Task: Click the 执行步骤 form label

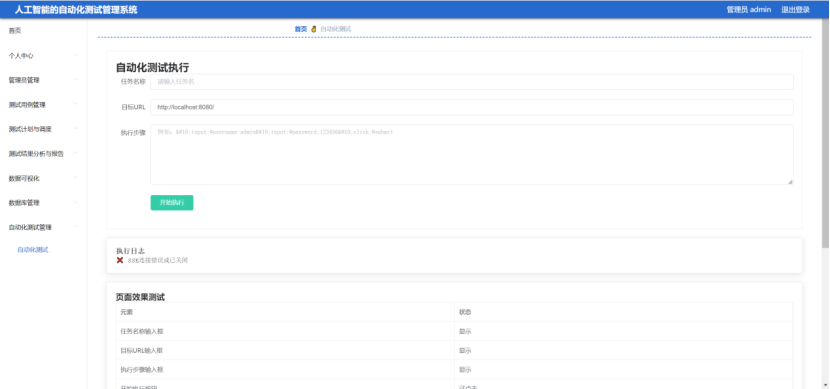Action: pos(133,133)
